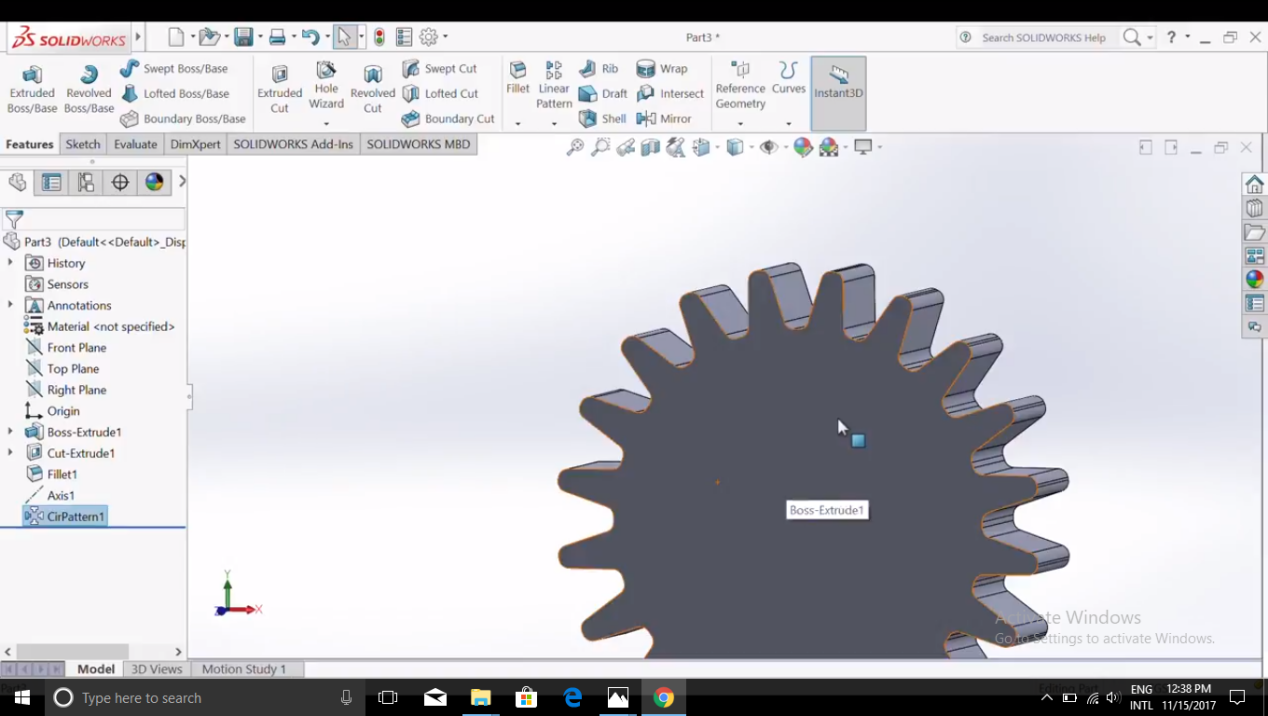Select the Revolved Boss/Base tool

(89, 89)
